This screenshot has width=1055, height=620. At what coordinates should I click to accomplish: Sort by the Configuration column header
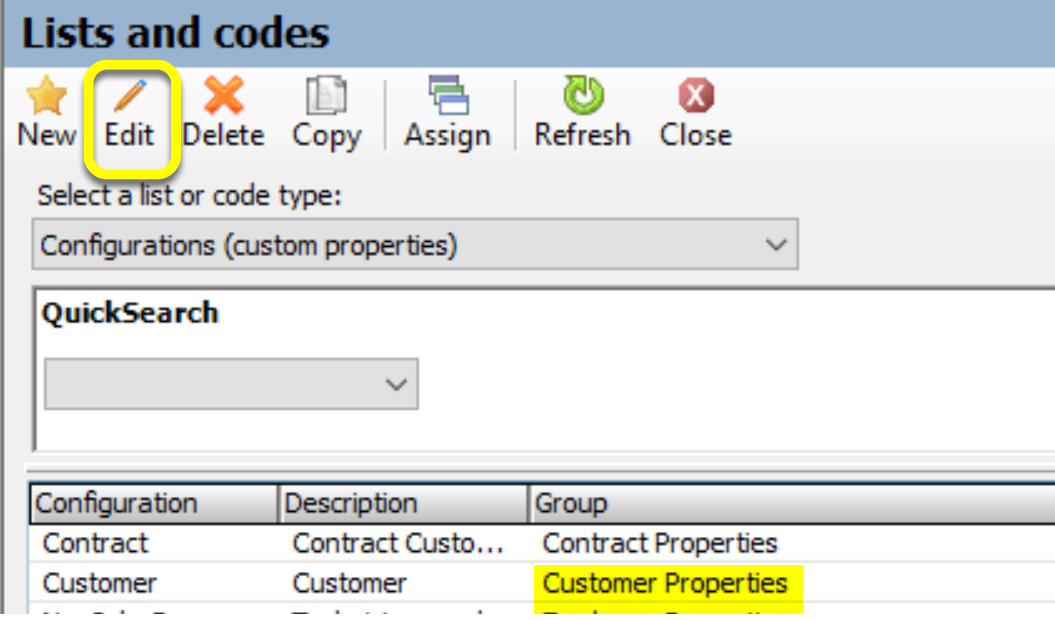pos(116,503)
